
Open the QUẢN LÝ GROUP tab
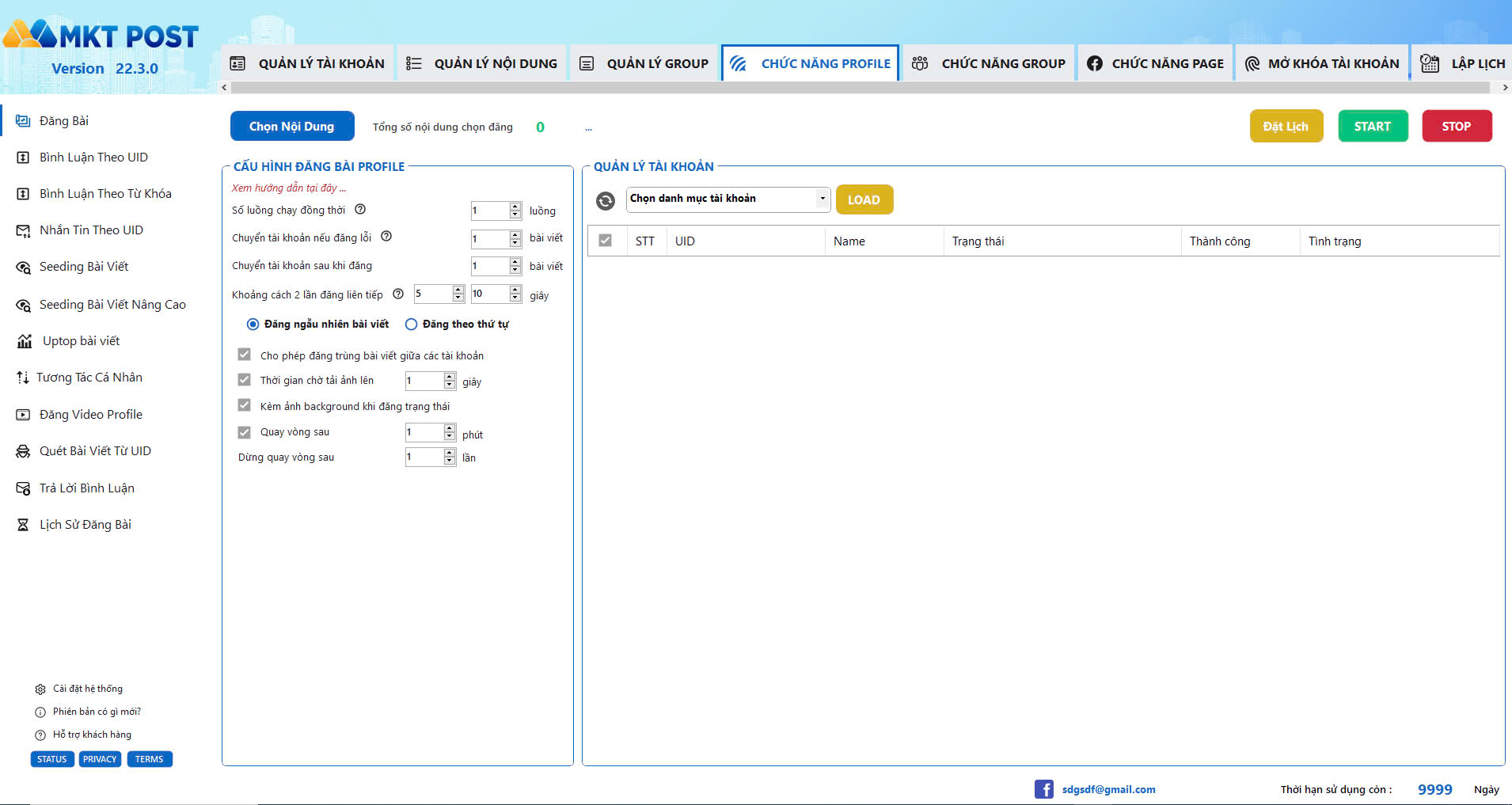pyautogui.click(x=644, y=63)
